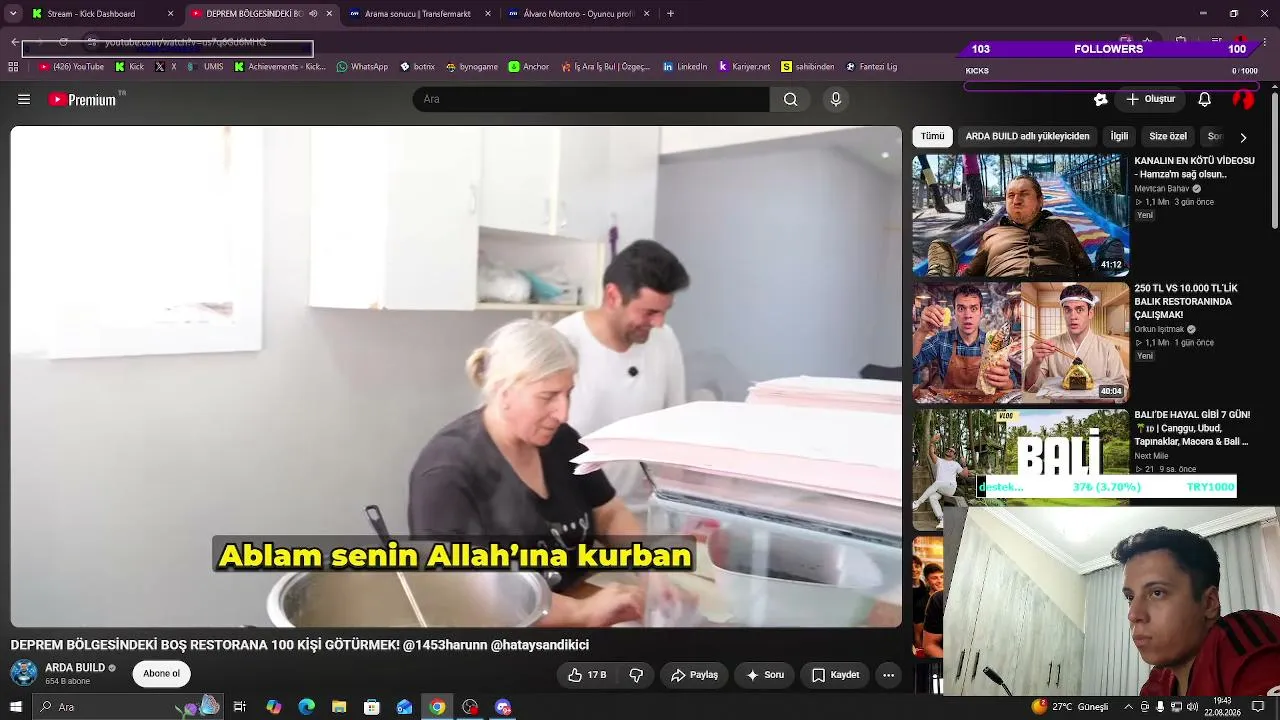Viewport: 1280px width, 720px height.
Task: Open more actions three-dot menu under video
Action: (x=888, y=675)
